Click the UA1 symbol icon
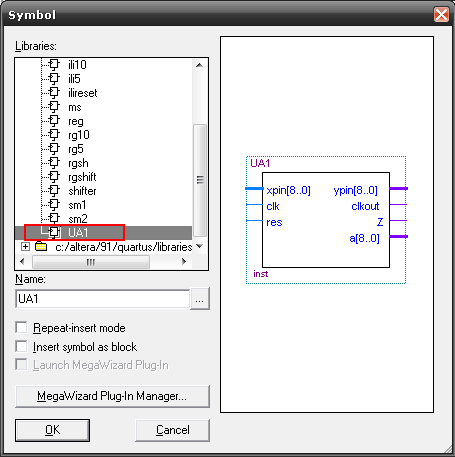This screenshot has width=455, height=457. [54, 232]
